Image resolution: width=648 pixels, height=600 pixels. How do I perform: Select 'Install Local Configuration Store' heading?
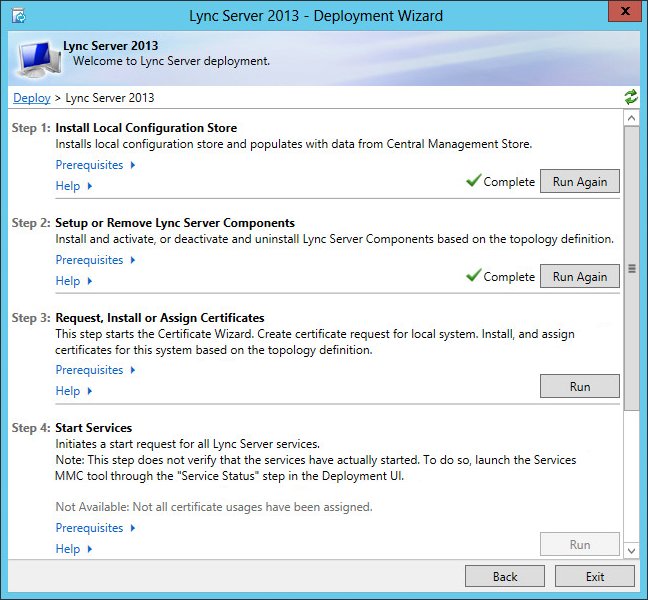tap(146, 128)
